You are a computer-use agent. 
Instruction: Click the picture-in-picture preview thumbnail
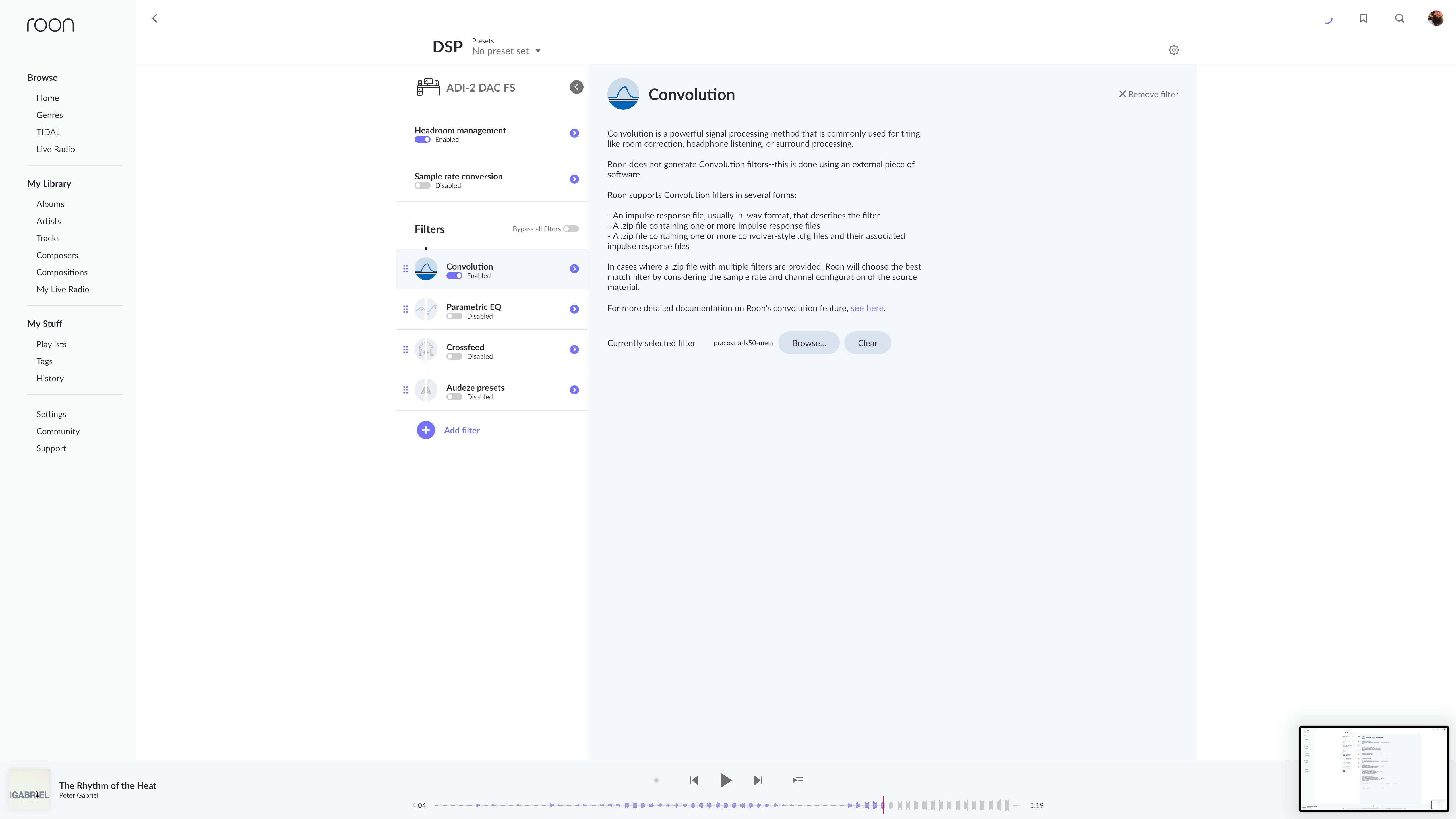(1374, 769)
